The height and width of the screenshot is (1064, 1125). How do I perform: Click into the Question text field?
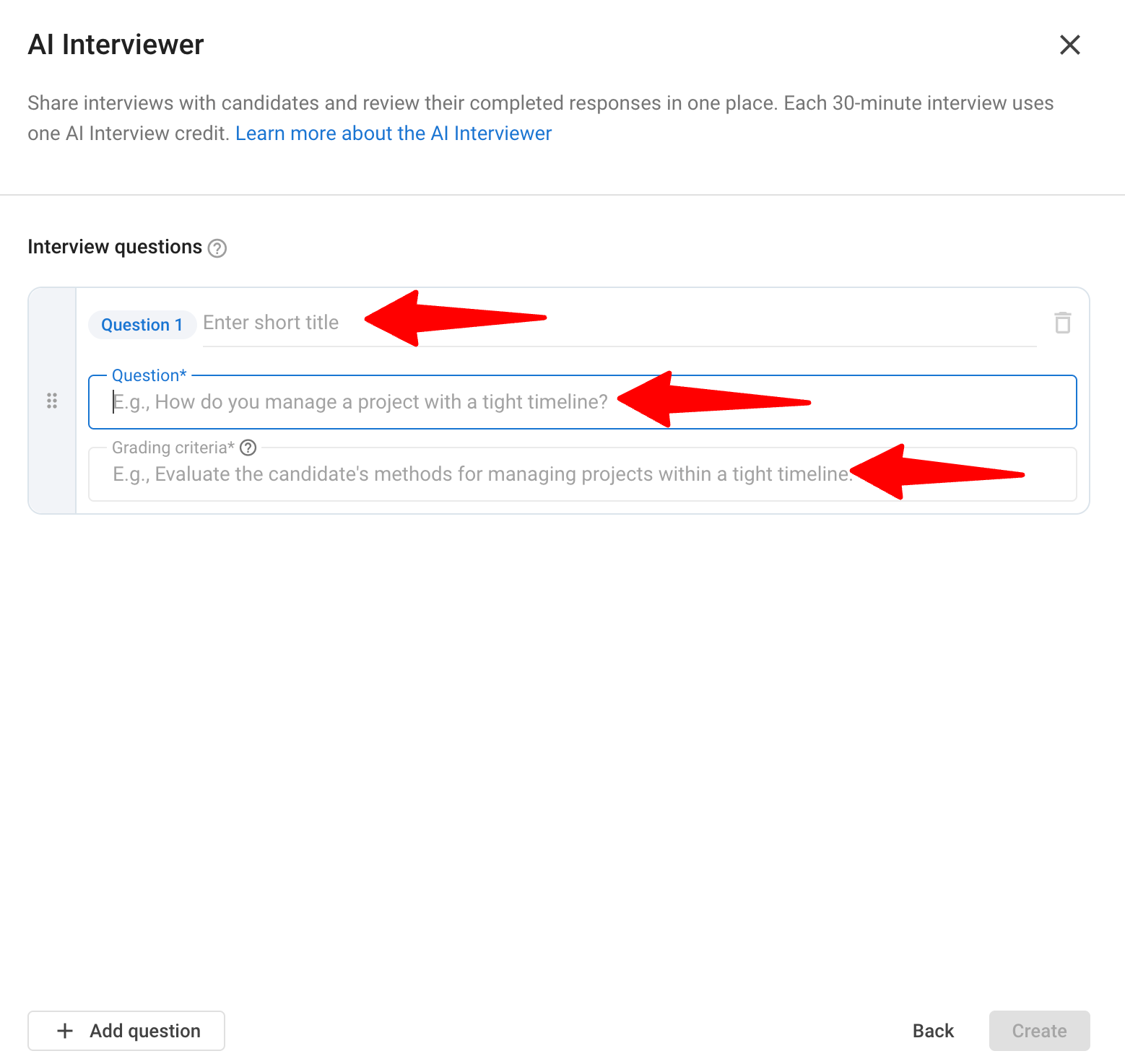(x=582, y=402)
